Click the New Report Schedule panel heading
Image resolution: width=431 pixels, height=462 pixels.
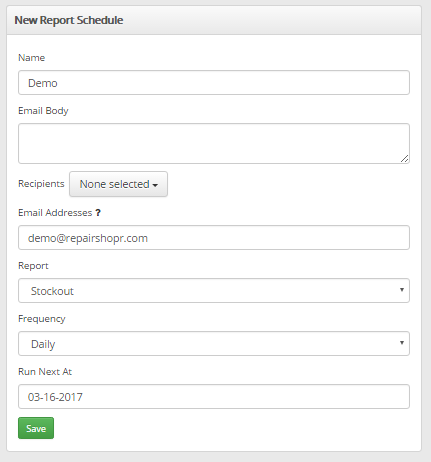[69, 20]
